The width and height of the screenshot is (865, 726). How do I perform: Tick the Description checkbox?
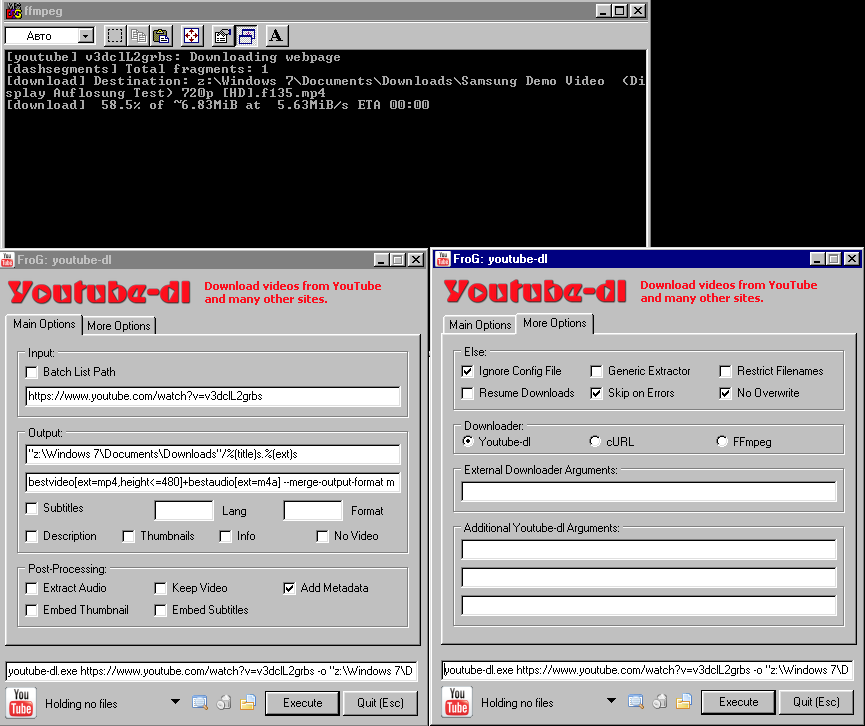click(32, 536)
